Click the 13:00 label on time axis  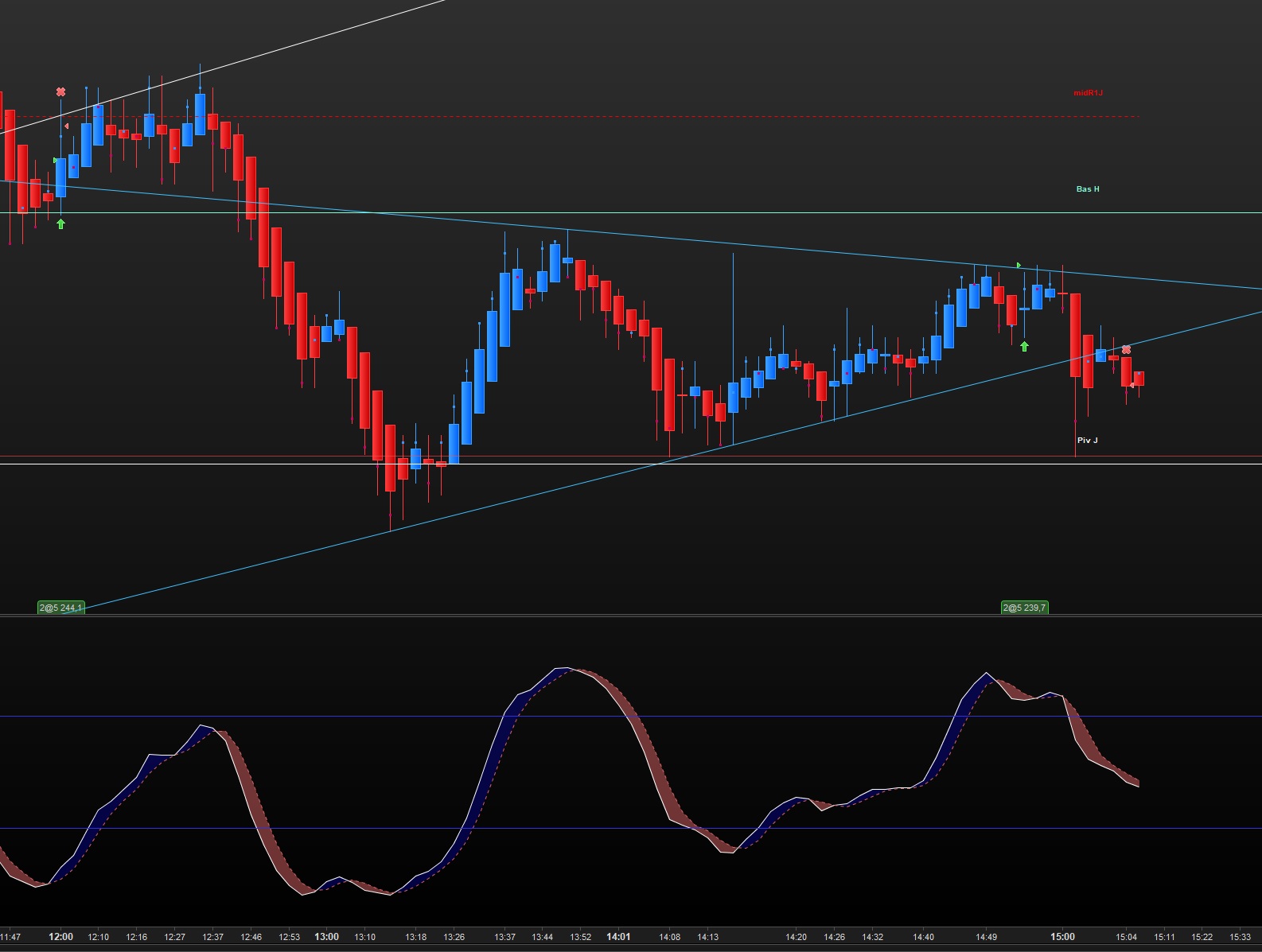click(x=326, y=937)
